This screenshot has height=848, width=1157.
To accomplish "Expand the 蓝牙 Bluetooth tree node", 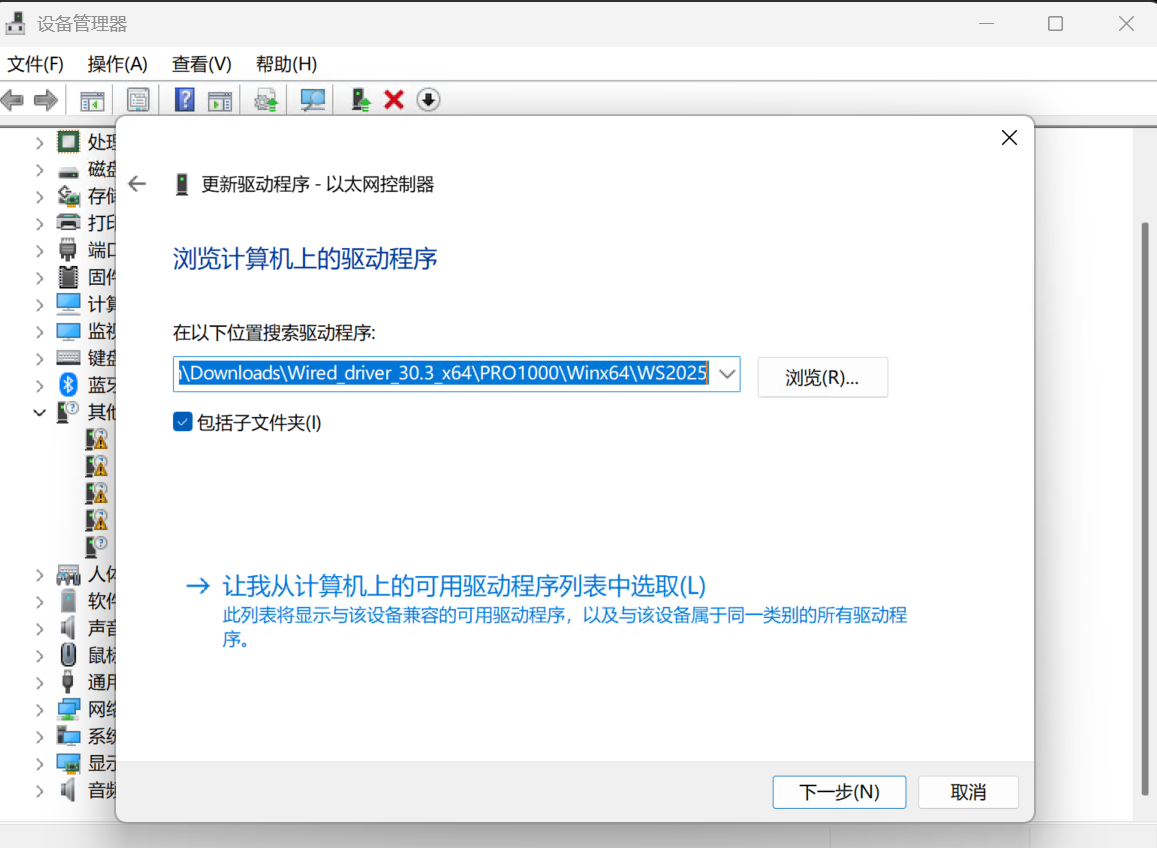I will [39, 385].
